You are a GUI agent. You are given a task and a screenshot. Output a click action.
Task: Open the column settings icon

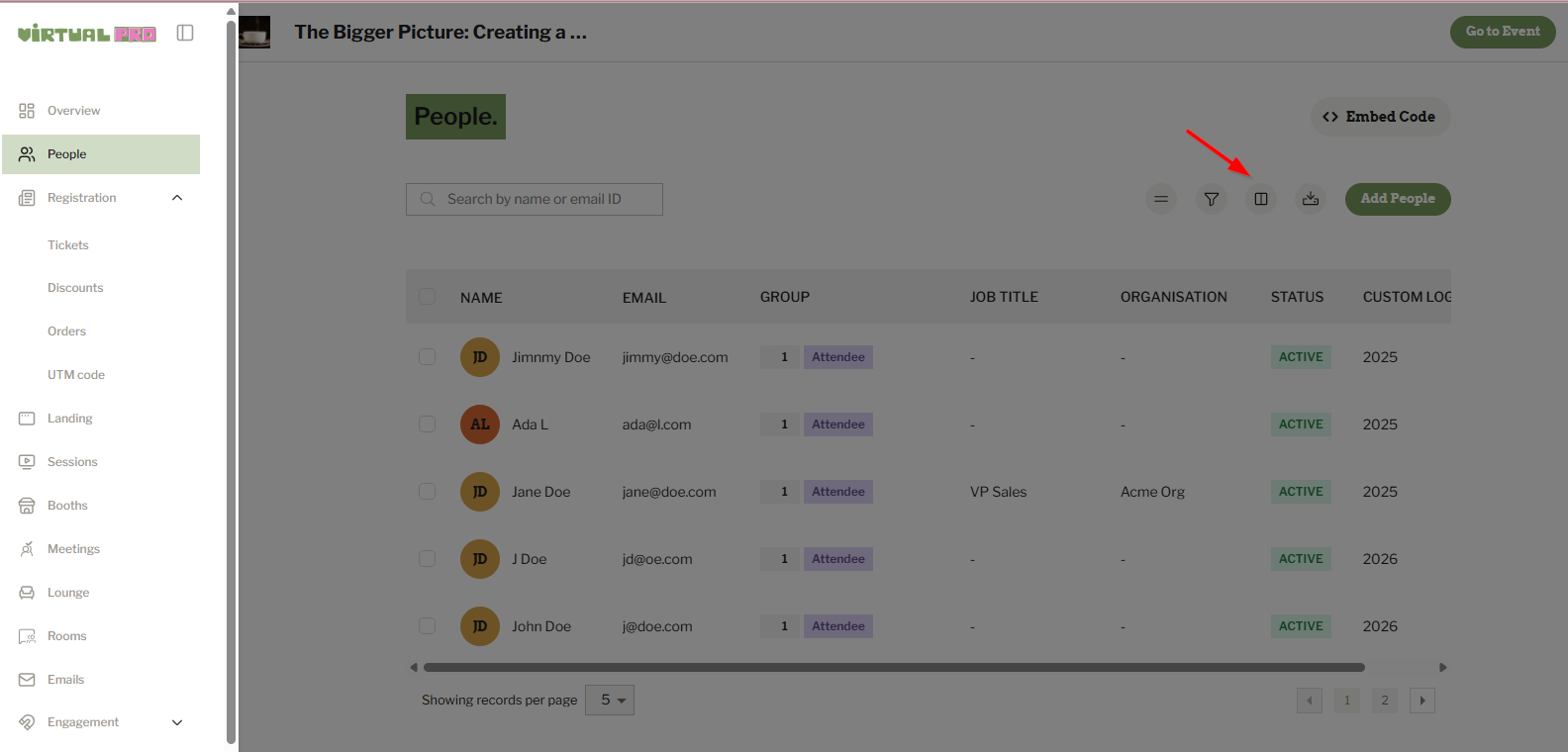click(1260, 199)
